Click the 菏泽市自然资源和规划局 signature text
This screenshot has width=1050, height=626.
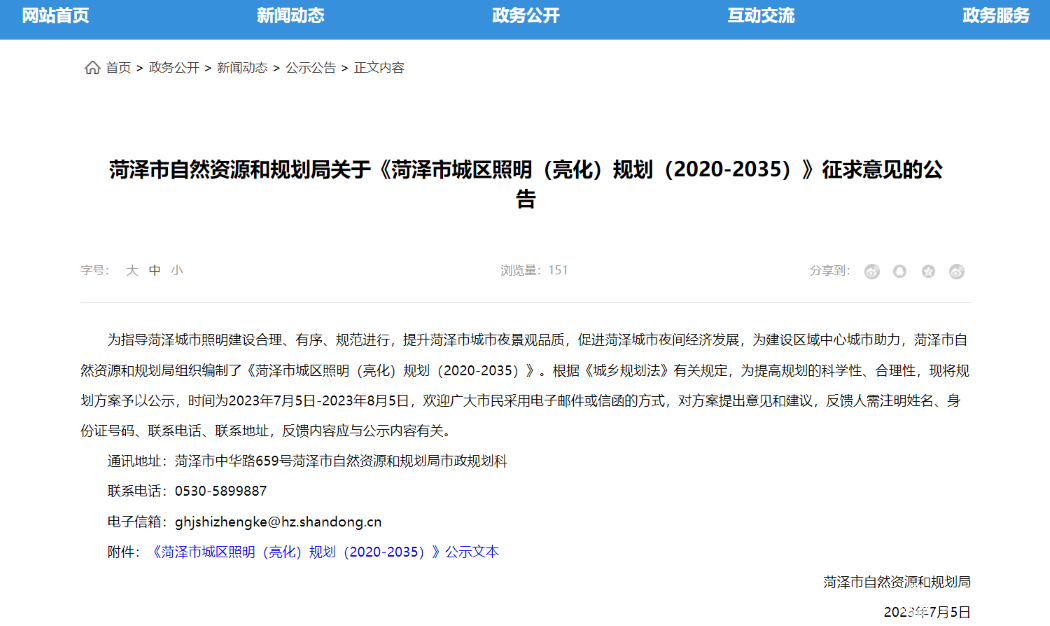pos(897,582)
